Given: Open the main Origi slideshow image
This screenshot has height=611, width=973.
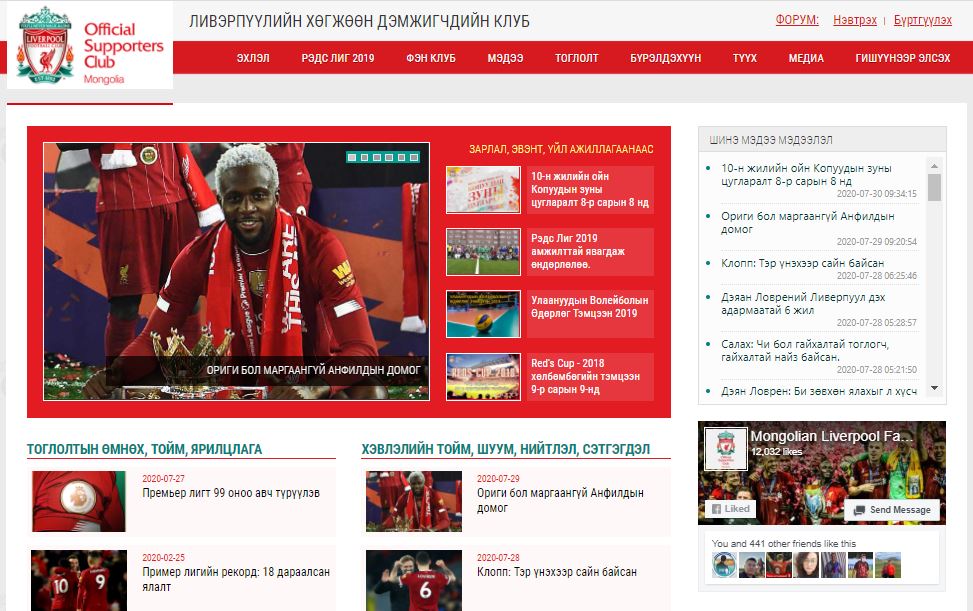Looking at the screenshot, I should tap(236, 271).
